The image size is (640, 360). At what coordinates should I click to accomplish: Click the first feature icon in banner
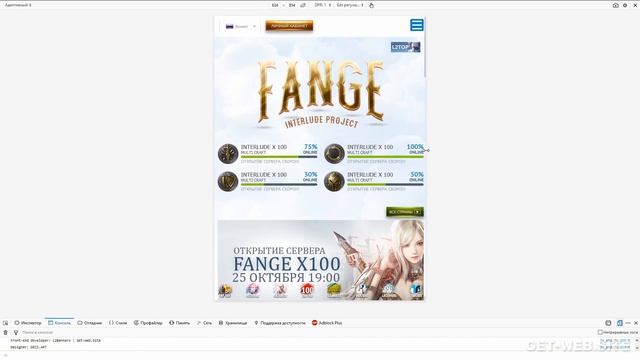click(x=225, y=291)
